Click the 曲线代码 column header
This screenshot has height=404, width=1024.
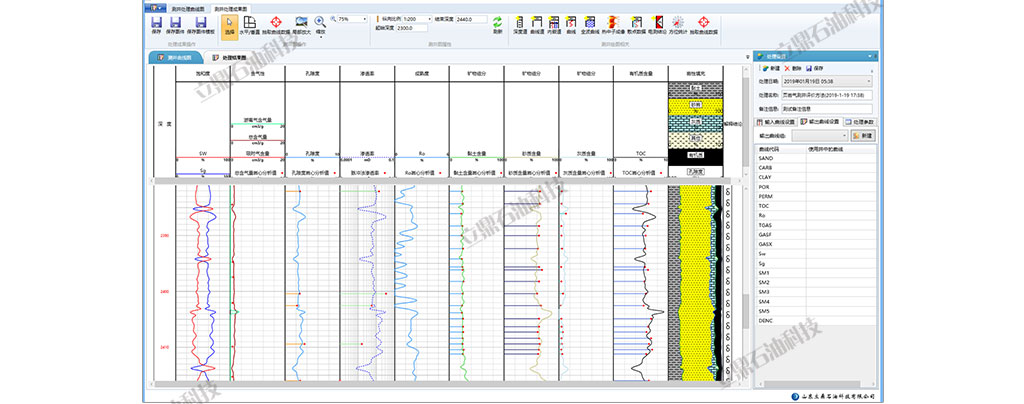tap(780, 149)
